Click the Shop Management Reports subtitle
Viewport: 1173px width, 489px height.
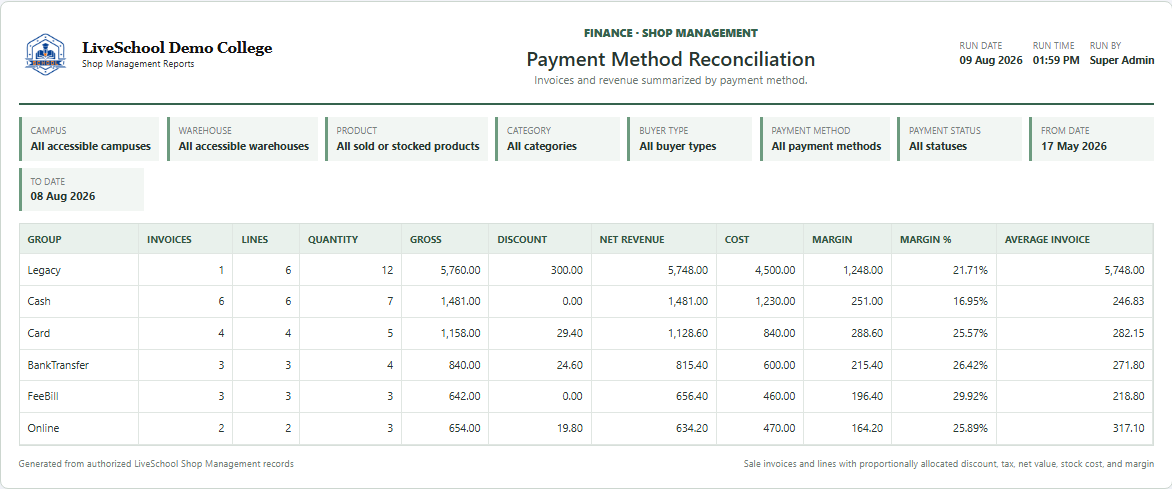[x=138, y=64]
